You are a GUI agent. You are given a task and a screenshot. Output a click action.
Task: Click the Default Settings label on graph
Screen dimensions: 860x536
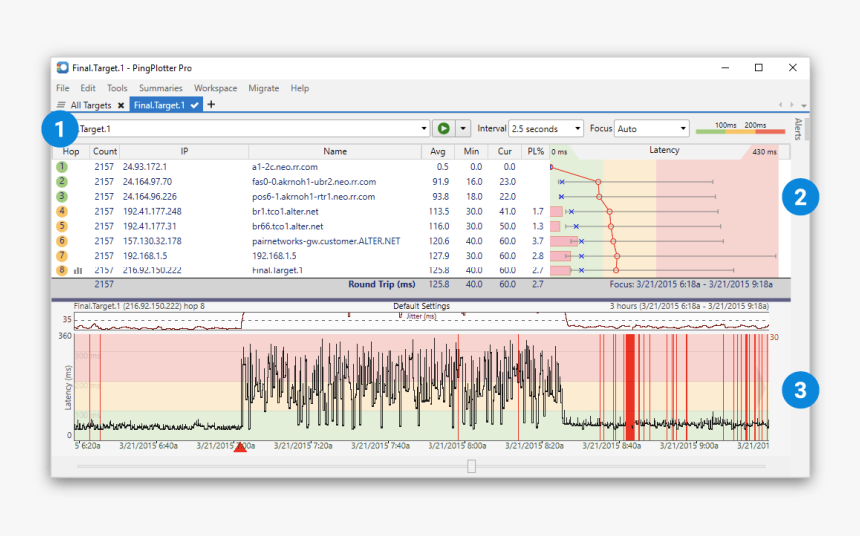pos(421,306)
